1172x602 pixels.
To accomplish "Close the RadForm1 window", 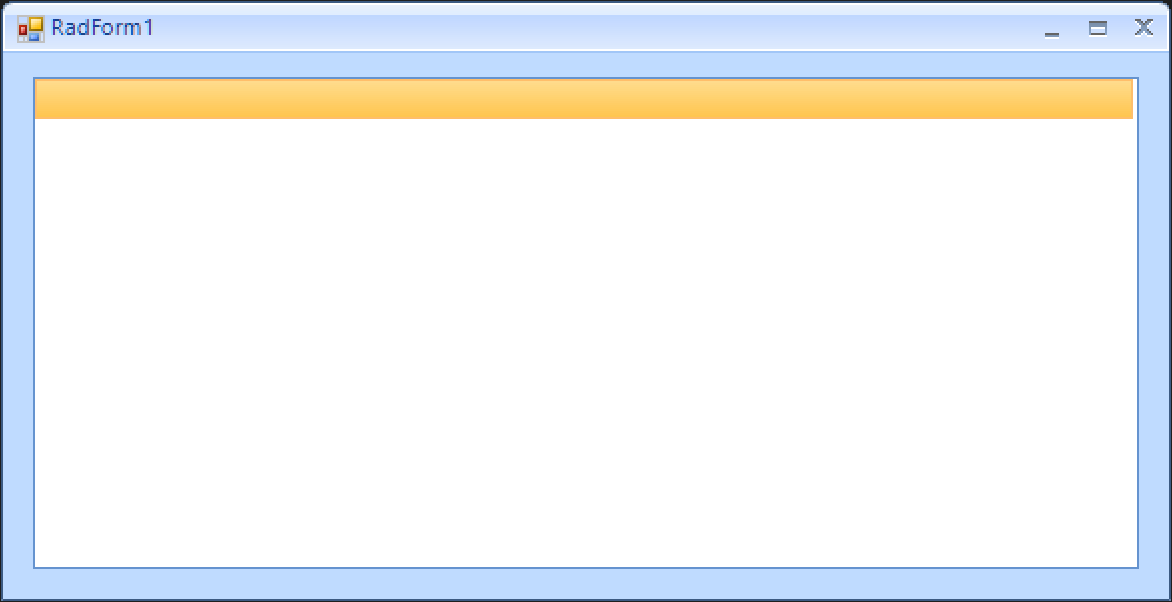I will [1144, 28].
